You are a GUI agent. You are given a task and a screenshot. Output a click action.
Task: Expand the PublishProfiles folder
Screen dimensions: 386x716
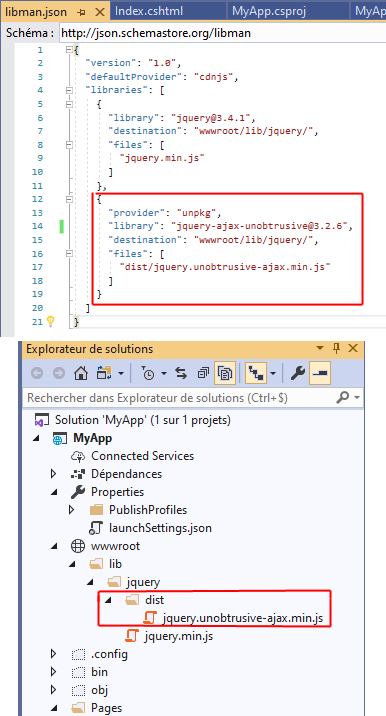71,510
